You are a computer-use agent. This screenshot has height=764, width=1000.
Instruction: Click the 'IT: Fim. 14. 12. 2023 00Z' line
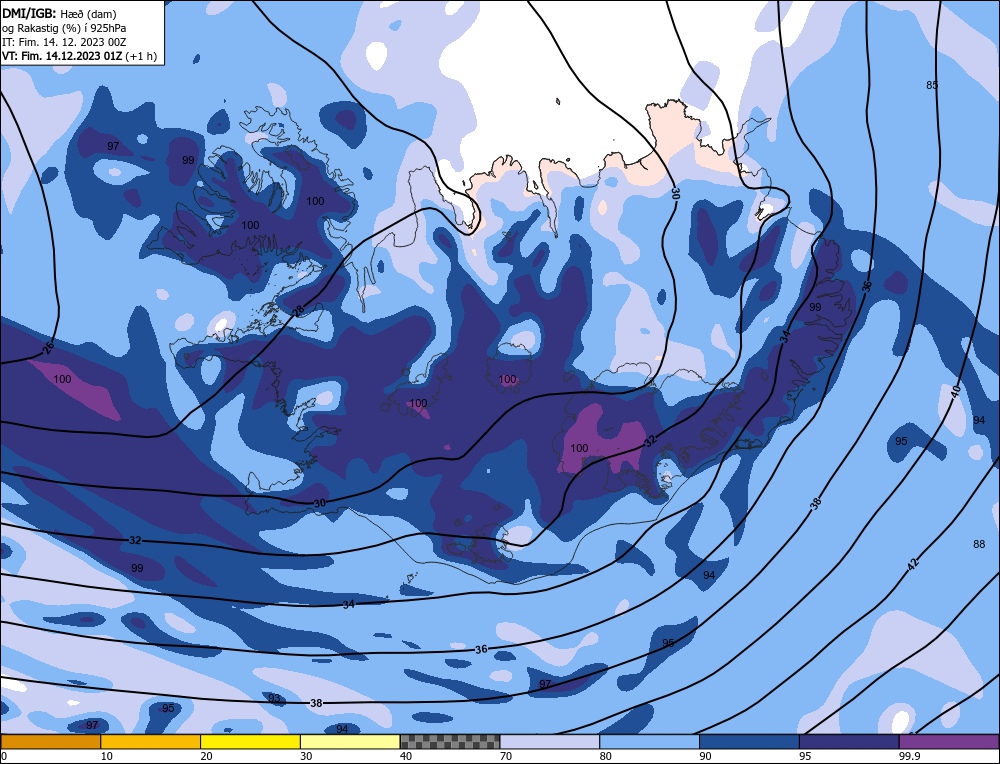click(x=64, y=42)
